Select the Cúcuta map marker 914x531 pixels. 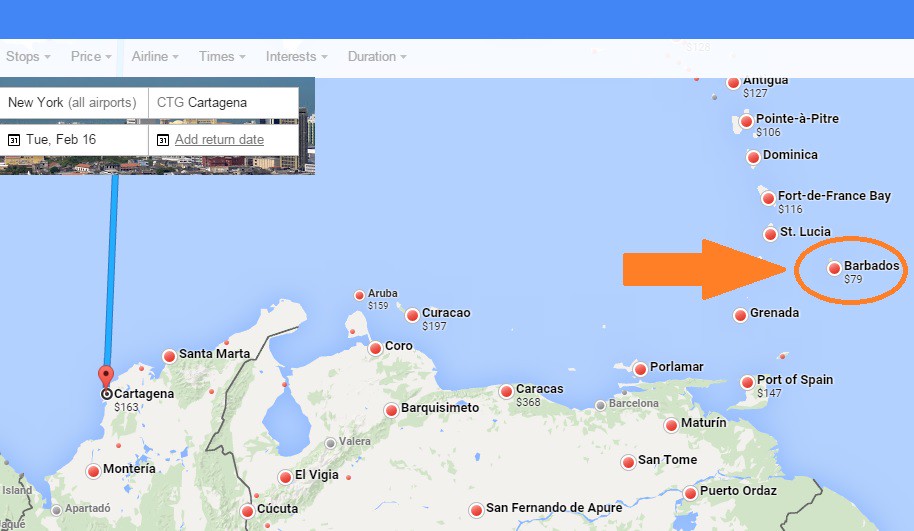(x=247, y=511)
